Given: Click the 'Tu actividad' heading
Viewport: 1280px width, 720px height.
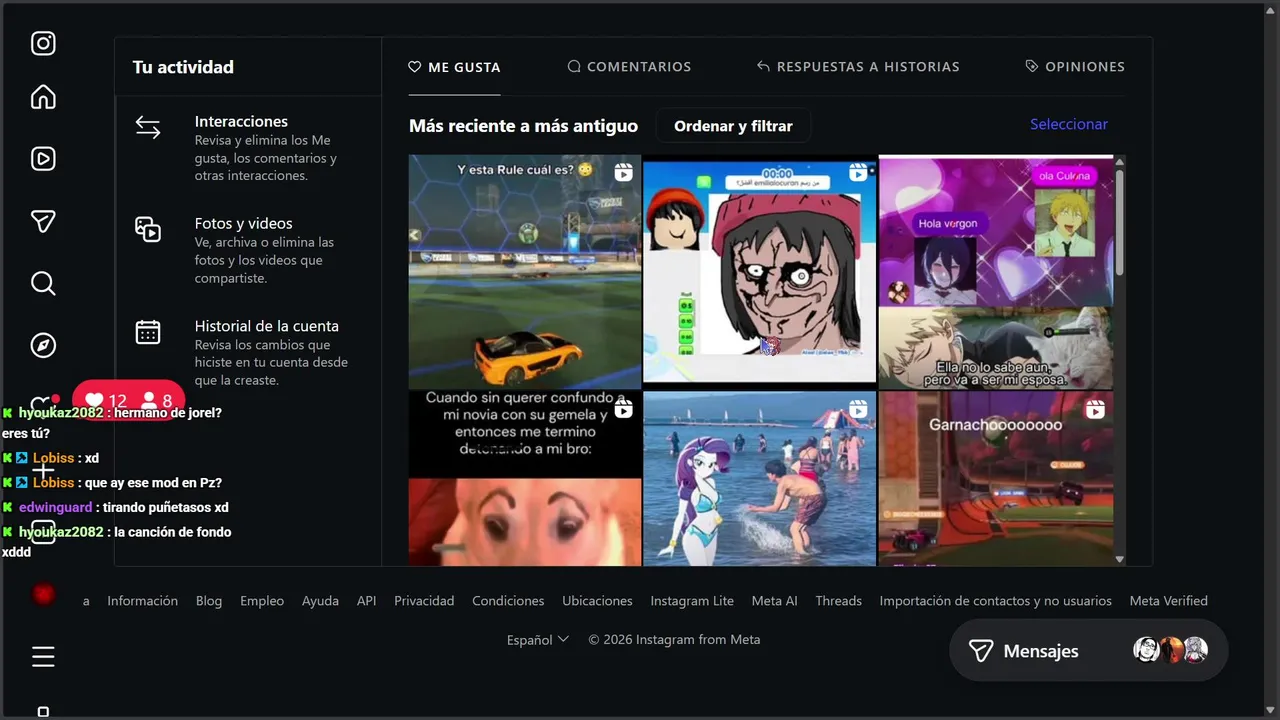Looking at the screenshot, I should pos(183,67).
